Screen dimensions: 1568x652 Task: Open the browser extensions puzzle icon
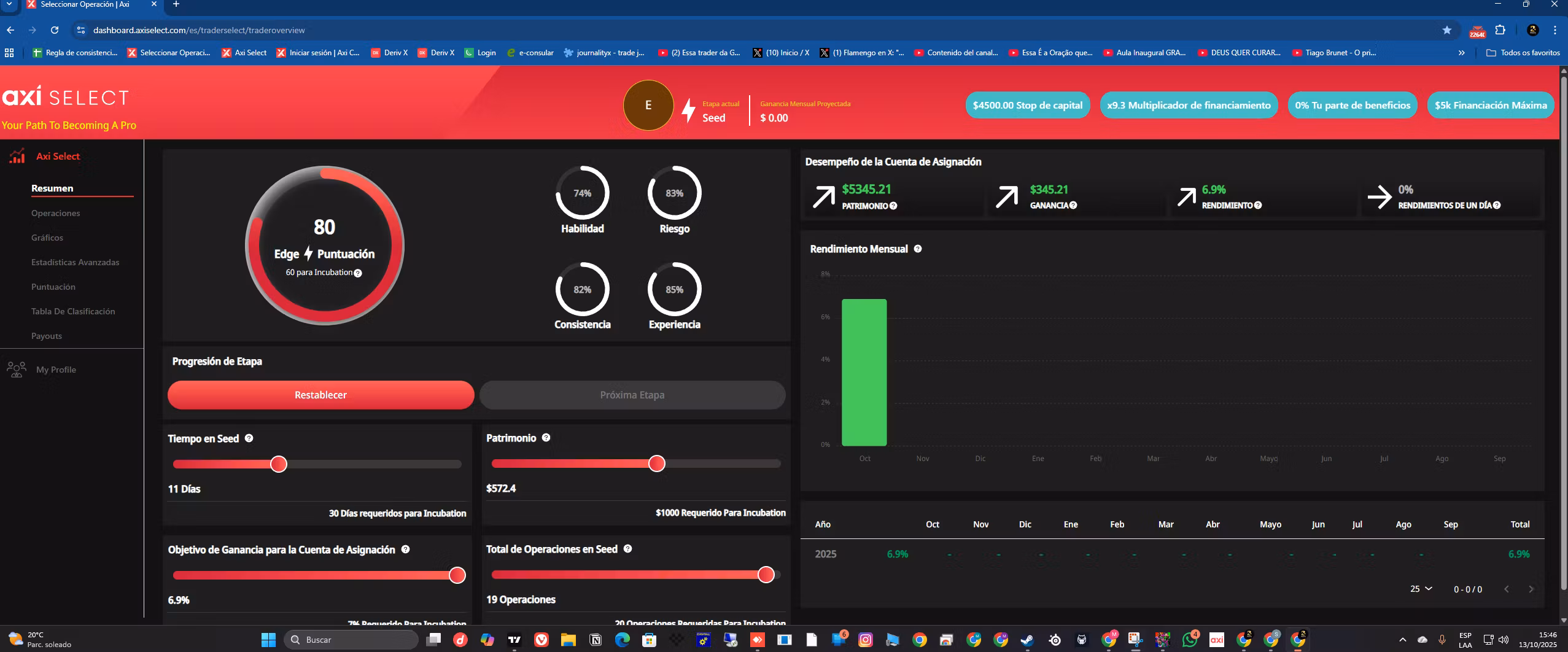coord(1500,30)
